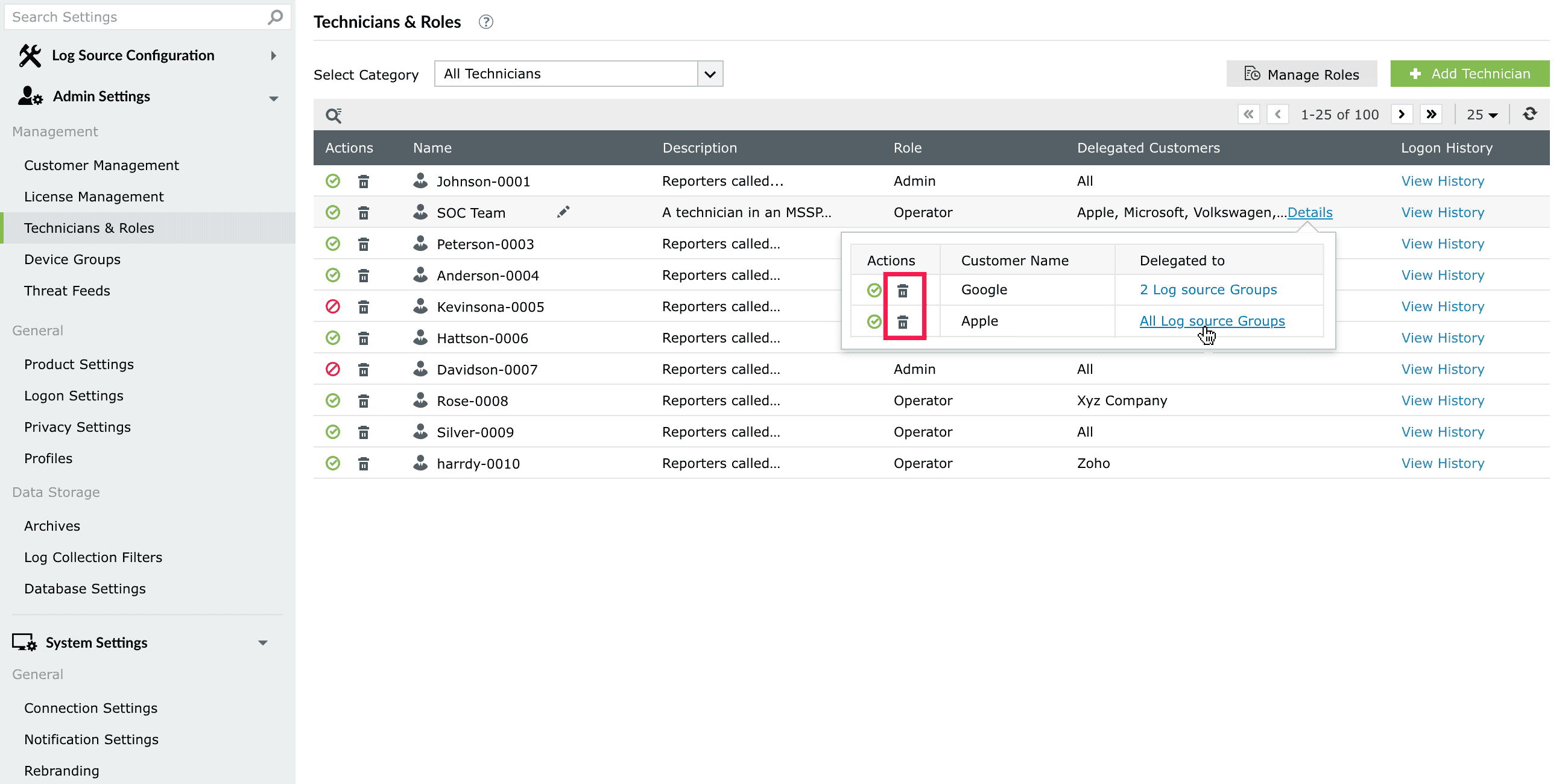
Task: Go to the last page of results
Action: point(1431,115)
